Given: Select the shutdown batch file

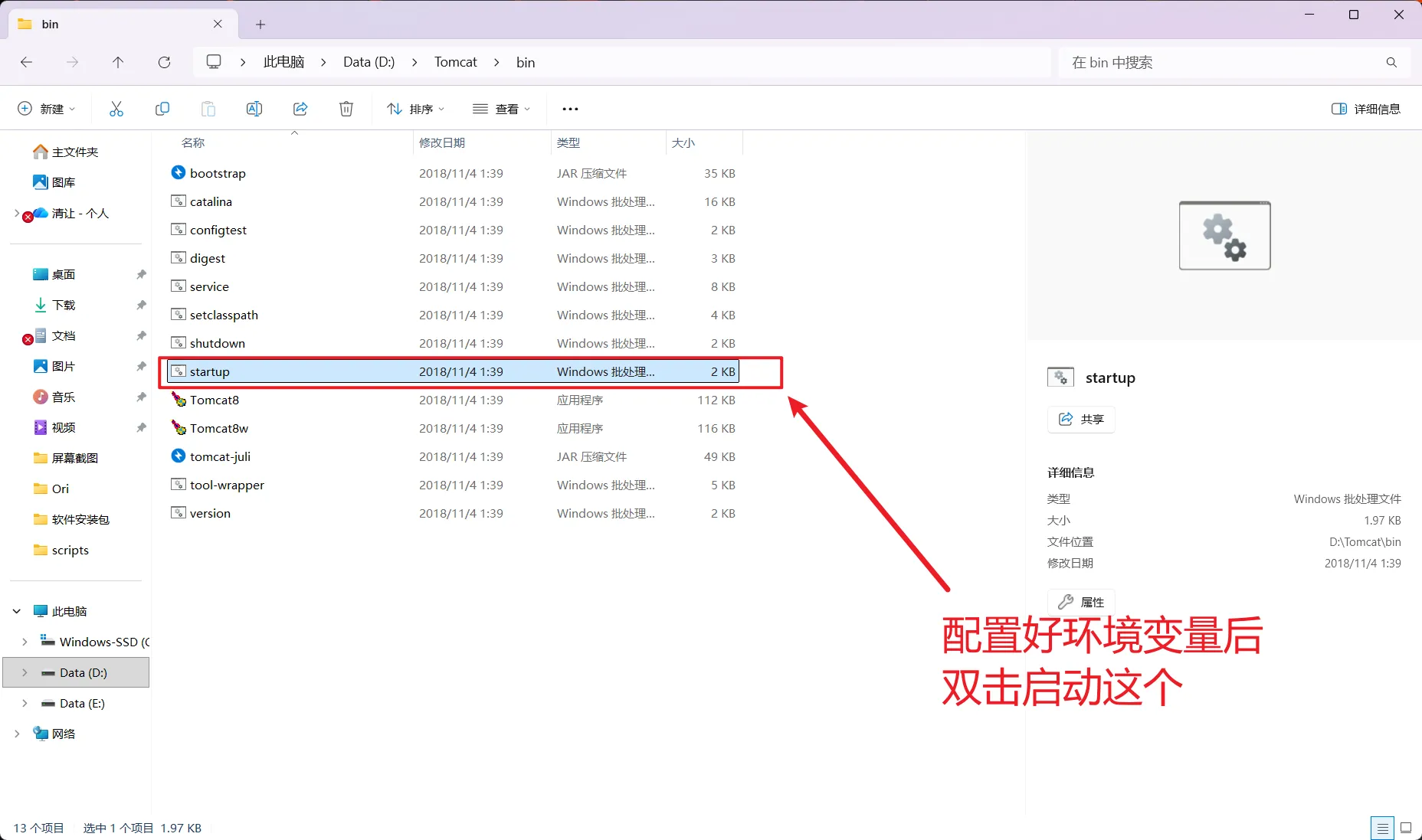Looking at the screenshot, I should tap(453, 343).
